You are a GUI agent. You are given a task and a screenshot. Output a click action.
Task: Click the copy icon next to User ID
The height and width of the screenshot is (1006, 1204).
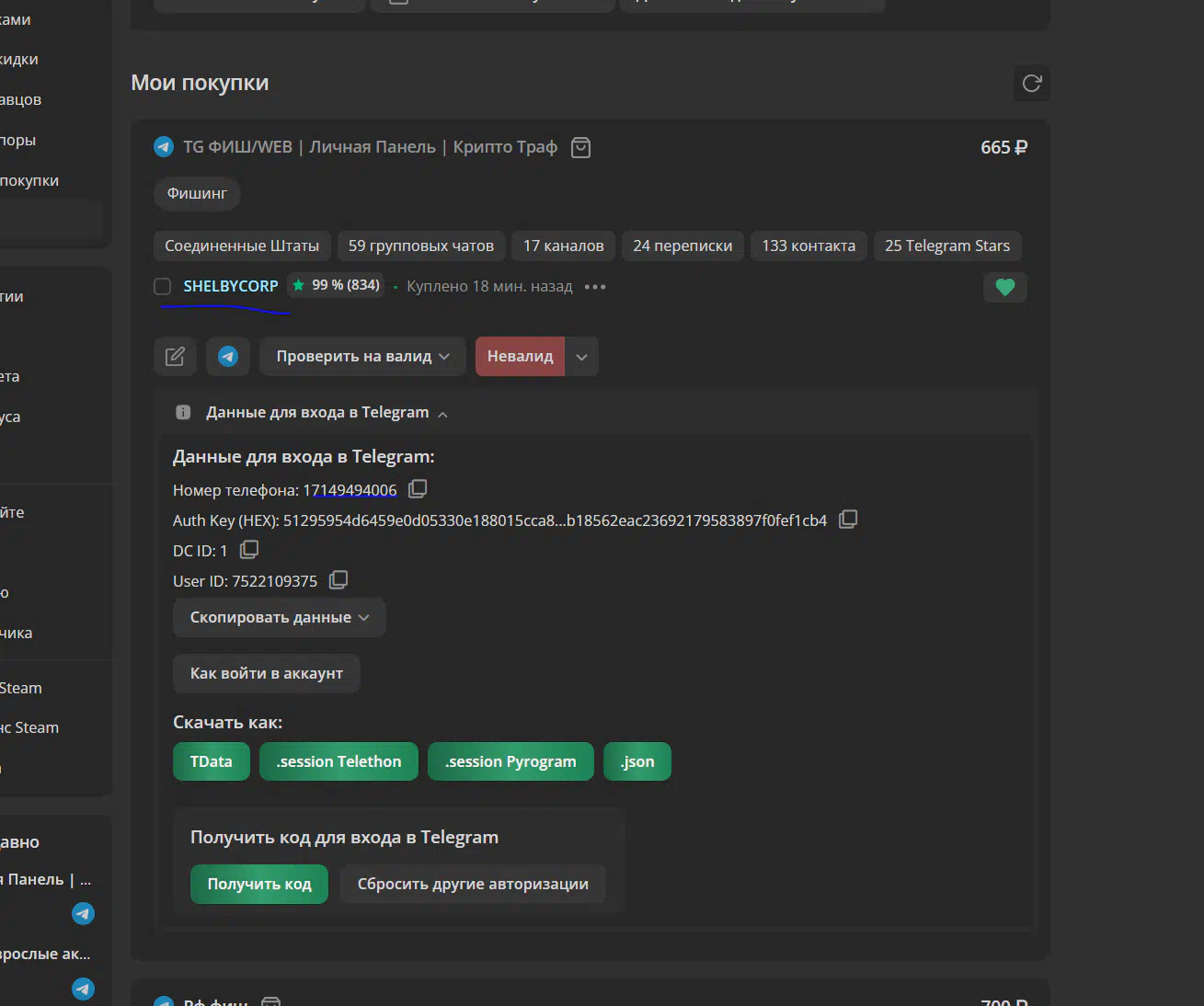tap(338, 579)
